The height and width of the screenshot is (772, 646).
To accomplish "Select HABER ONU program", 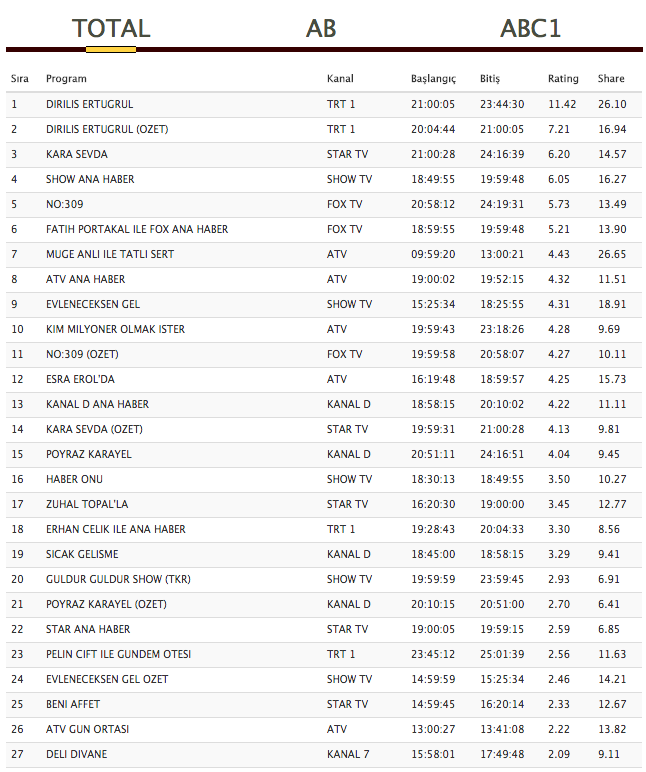I will click(x=74, y=480).
